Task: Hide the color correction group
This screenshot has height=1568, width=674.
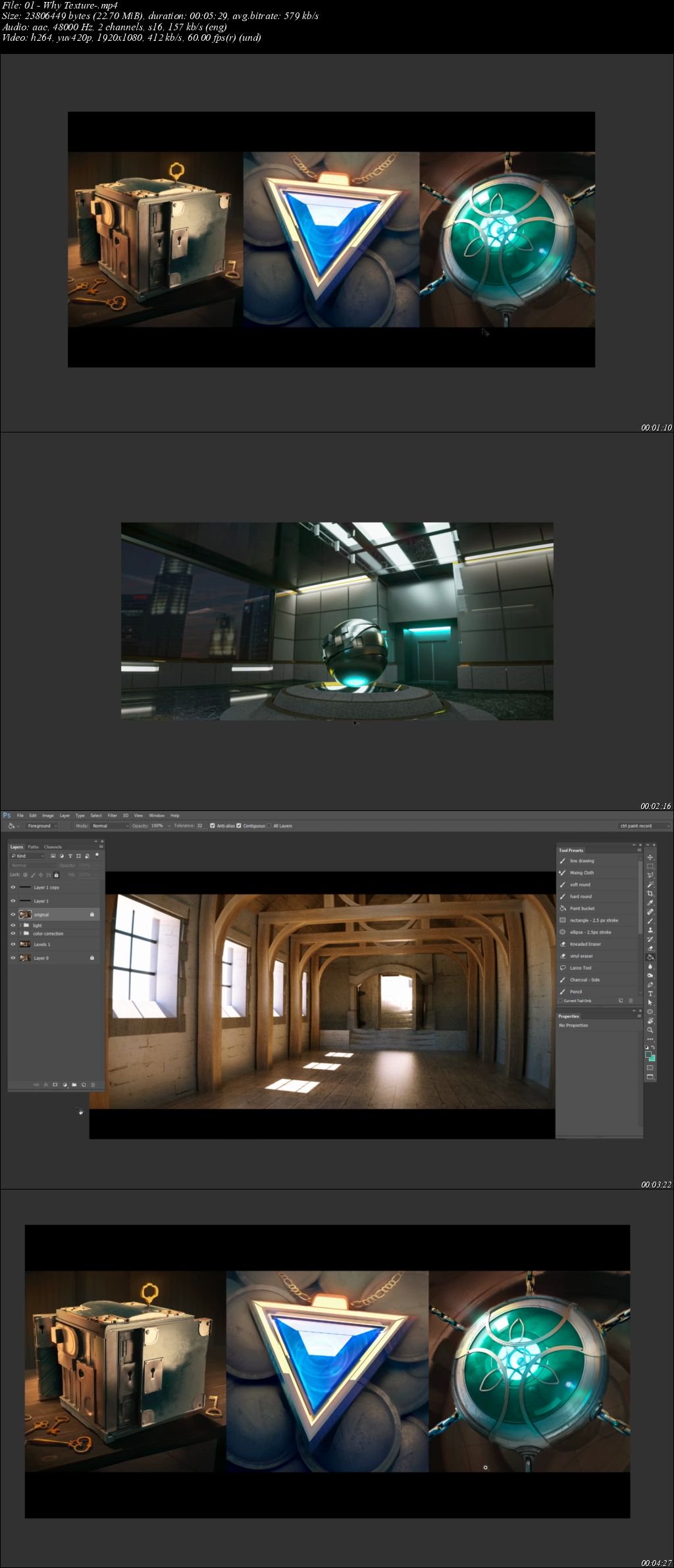Action: coord(13,933)
